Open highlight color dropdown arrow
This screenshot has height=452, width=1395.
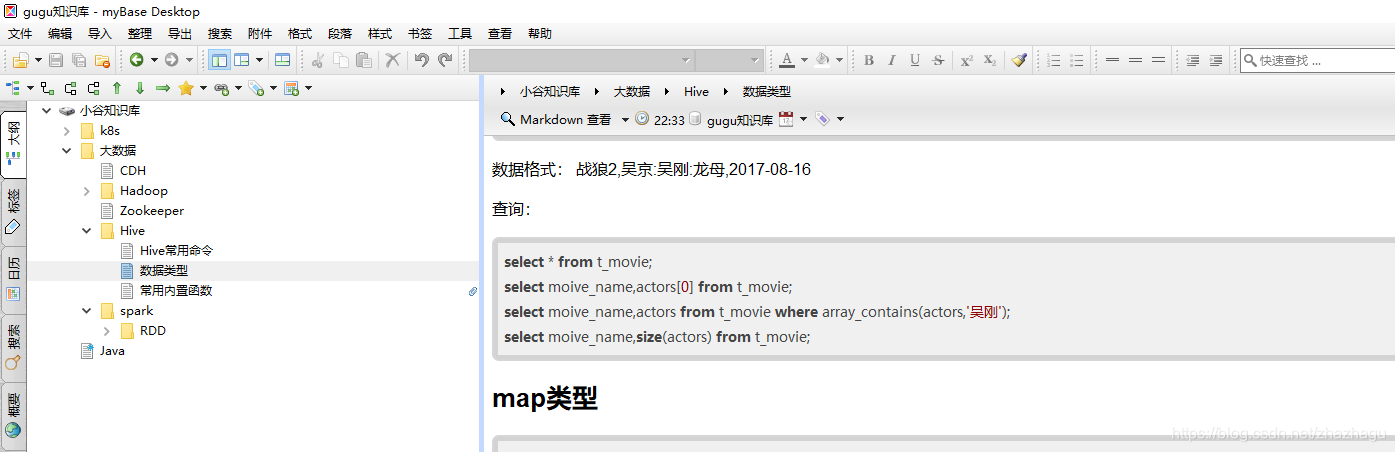[x=839, y=60]
